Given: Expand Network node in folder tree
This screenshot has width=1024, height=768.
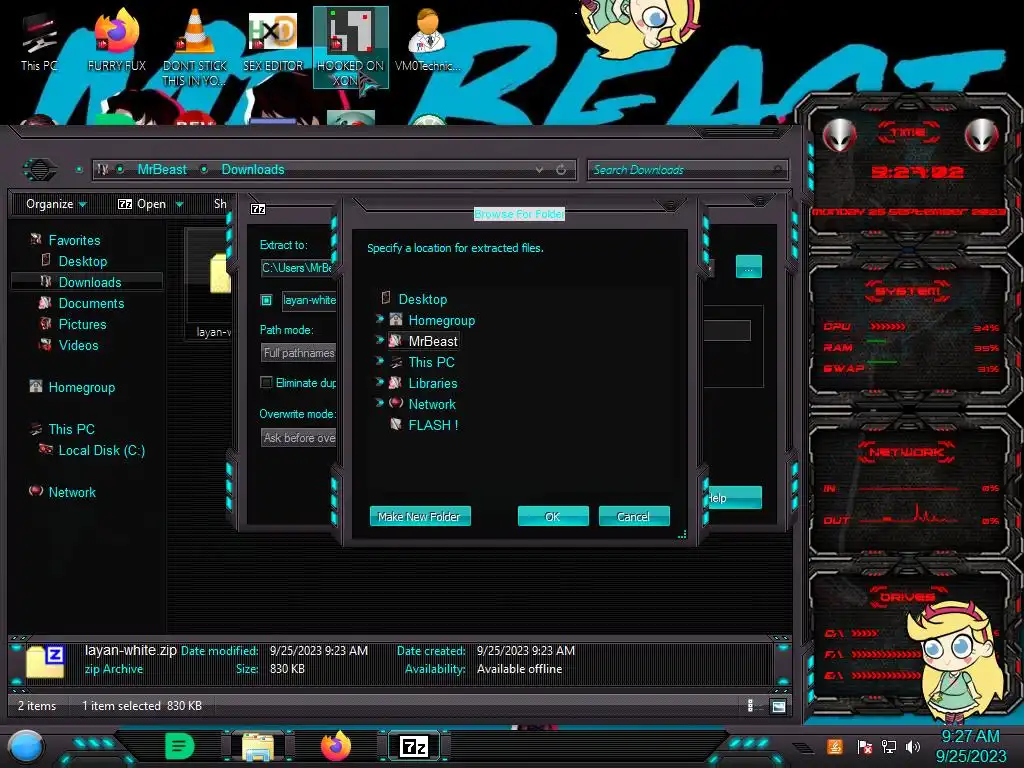Looking at the screenshot, I should (379, 402).
